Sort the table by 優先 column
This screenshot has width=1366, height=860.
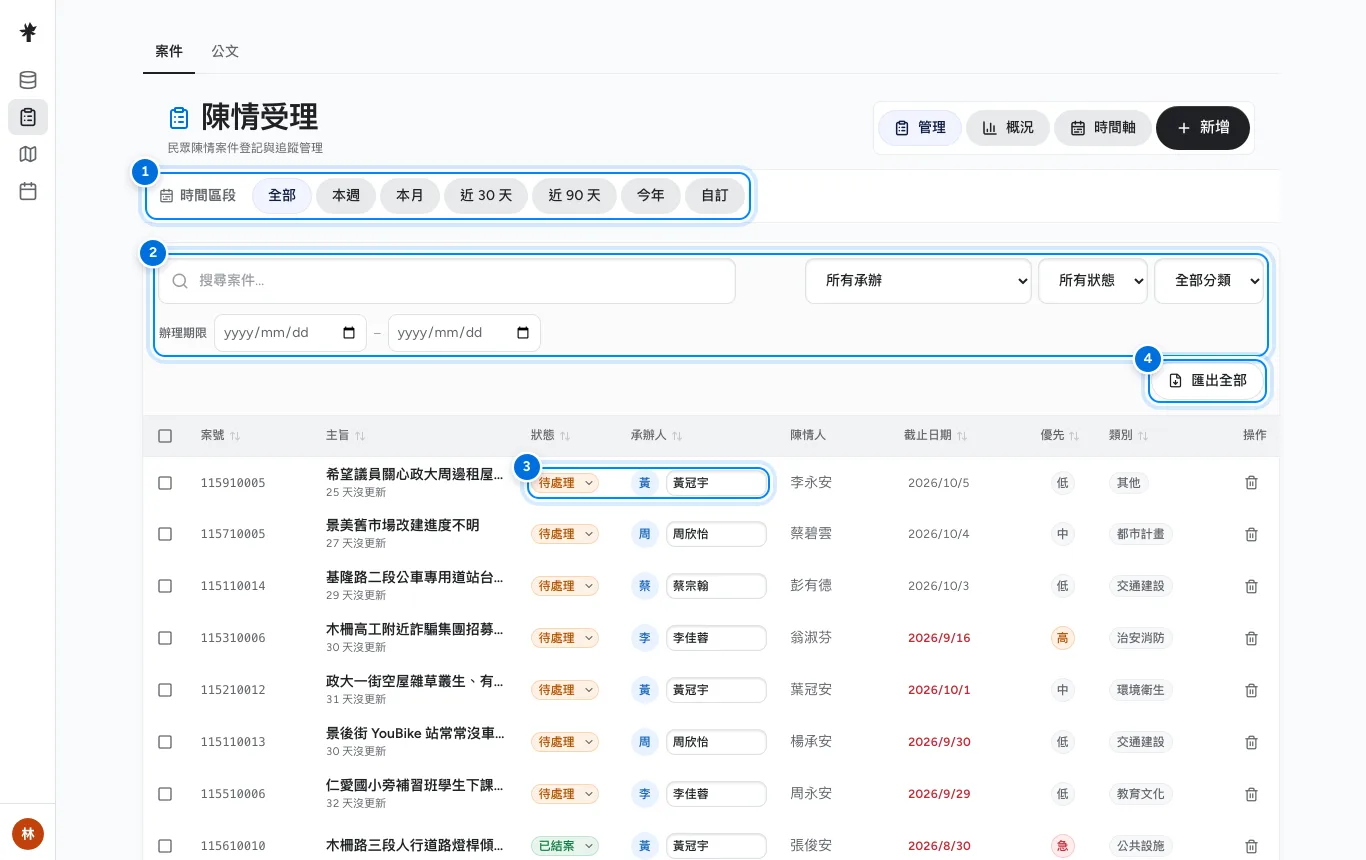(x=1060, y=436)
